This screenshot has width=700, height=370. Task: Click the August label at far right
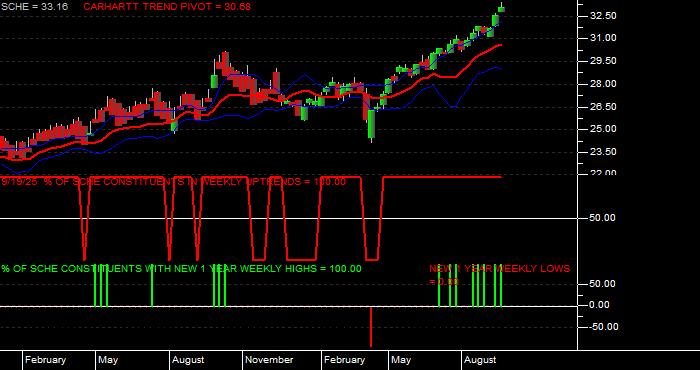point(480,360)
